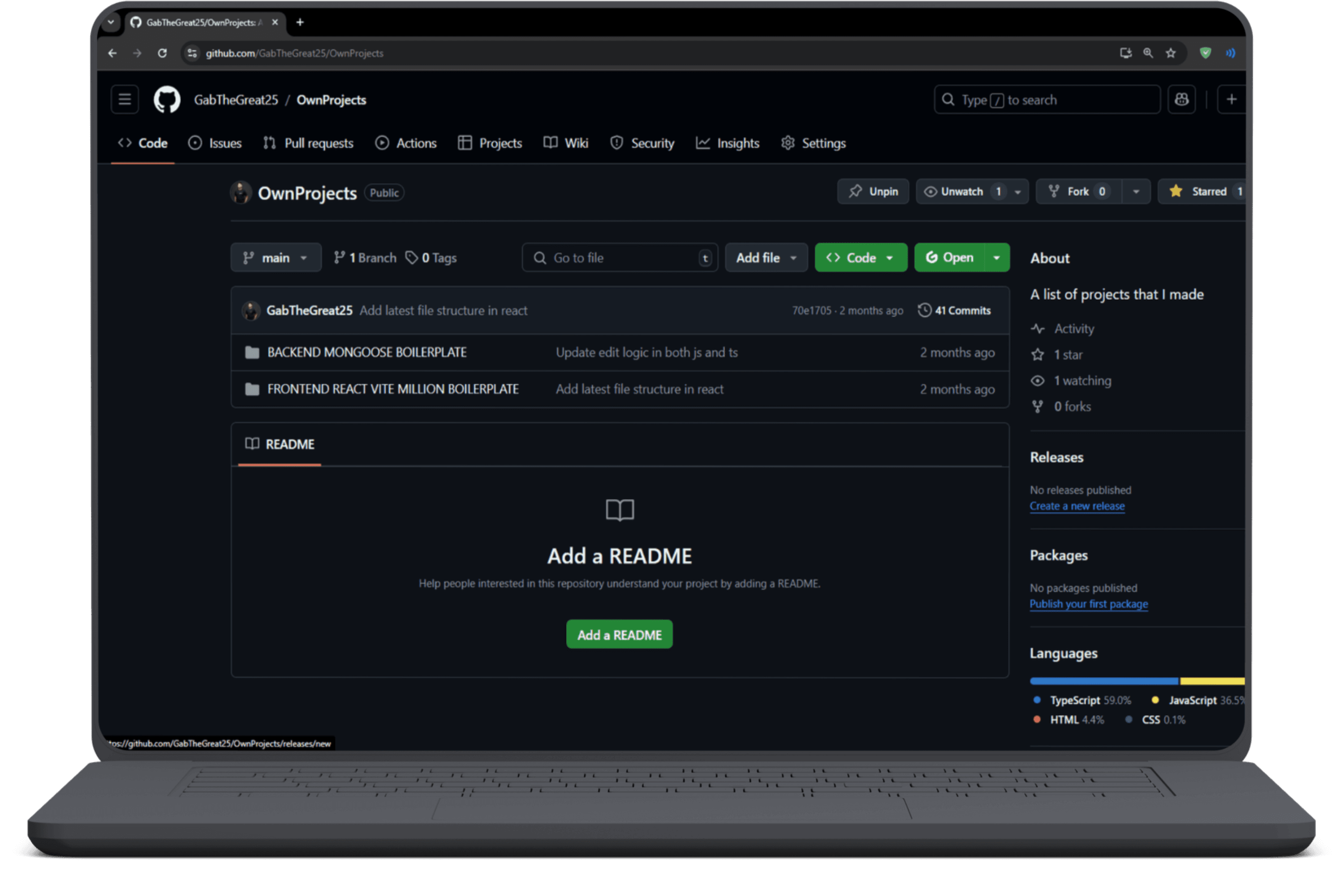Open the GitHub home logo
Screen dimensions: 1344x896
coord(167,99)
